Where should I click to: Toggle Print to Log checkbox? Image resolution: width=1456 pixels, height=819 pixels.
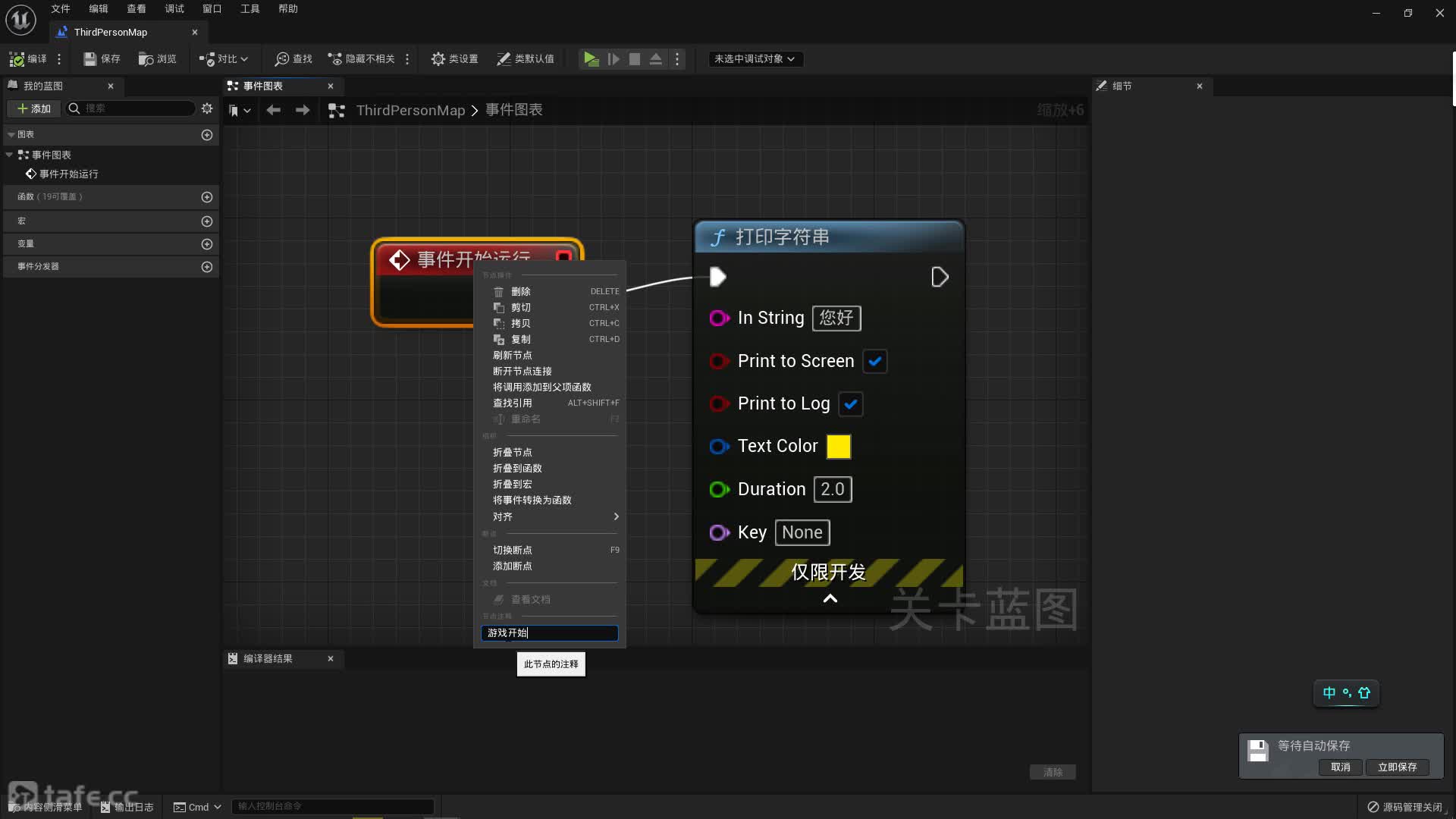(850, 404)
